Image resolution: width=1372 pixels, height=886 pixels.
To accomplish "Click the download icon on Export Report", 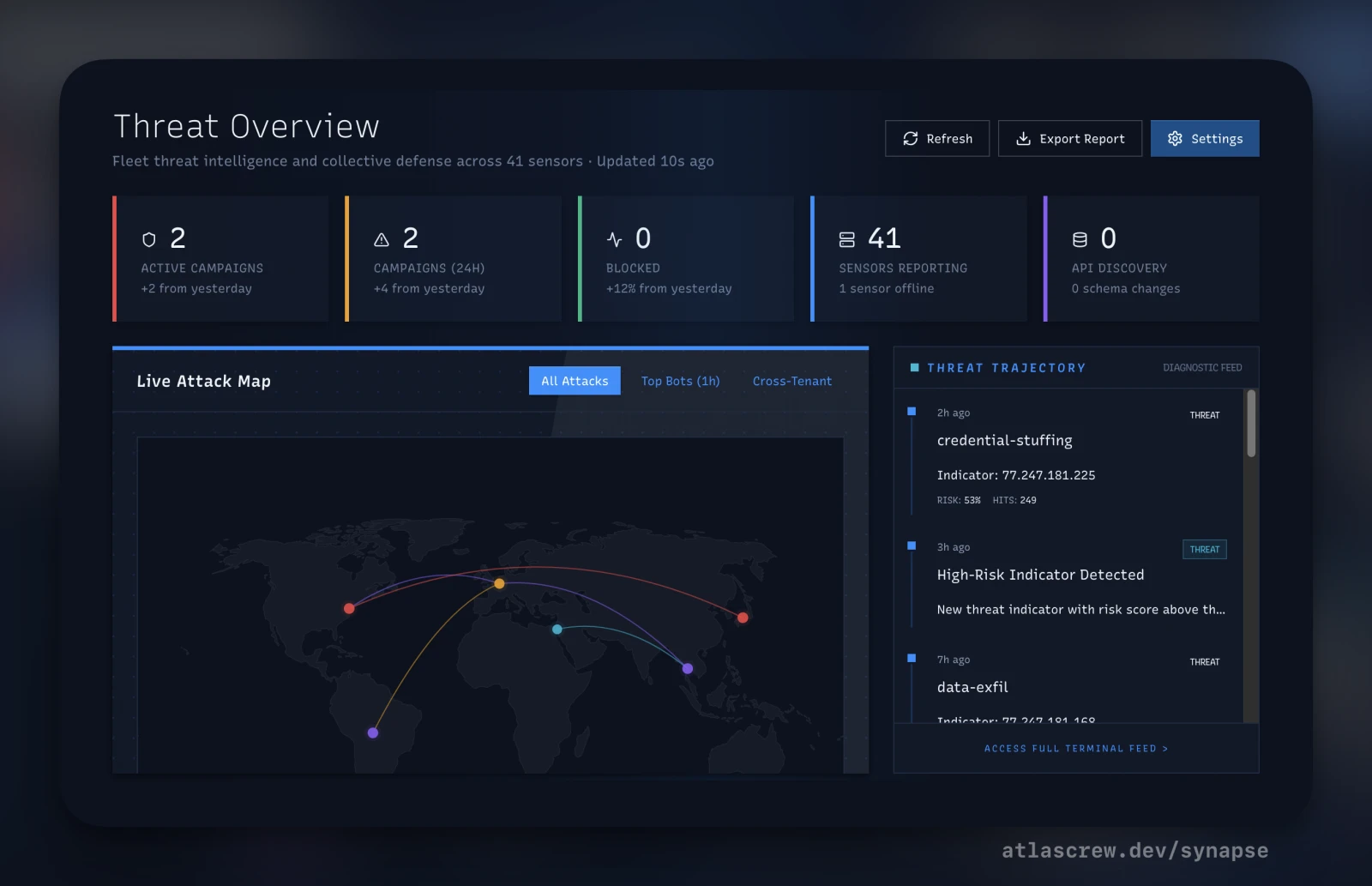I will 1022,138.
